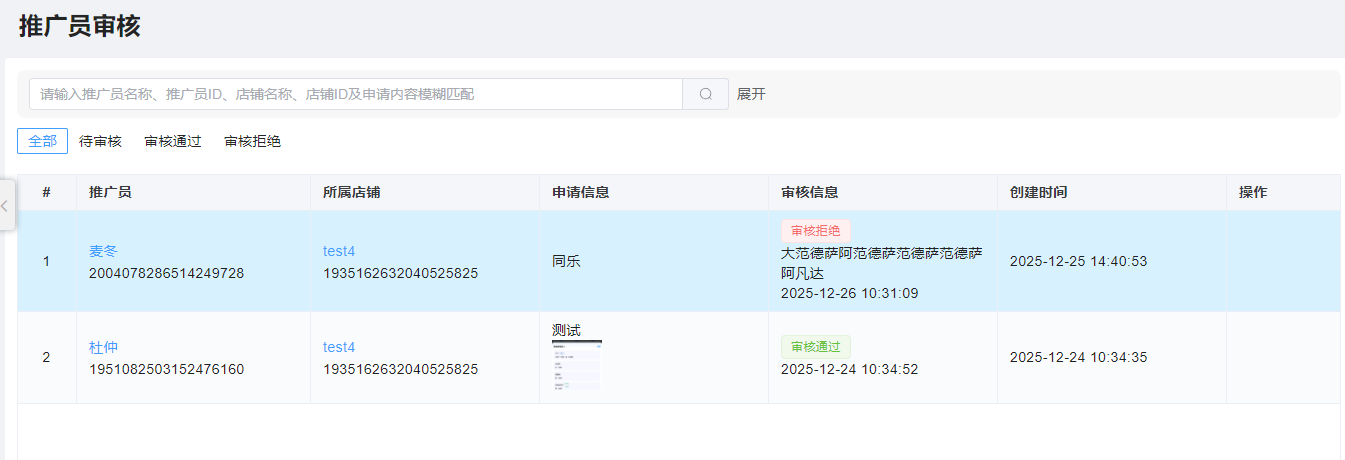Image resolution: width=1345 pixels, height=460 pixels.
Task: Switch to the 审核通过 filter tab
Action: [173, 141]
